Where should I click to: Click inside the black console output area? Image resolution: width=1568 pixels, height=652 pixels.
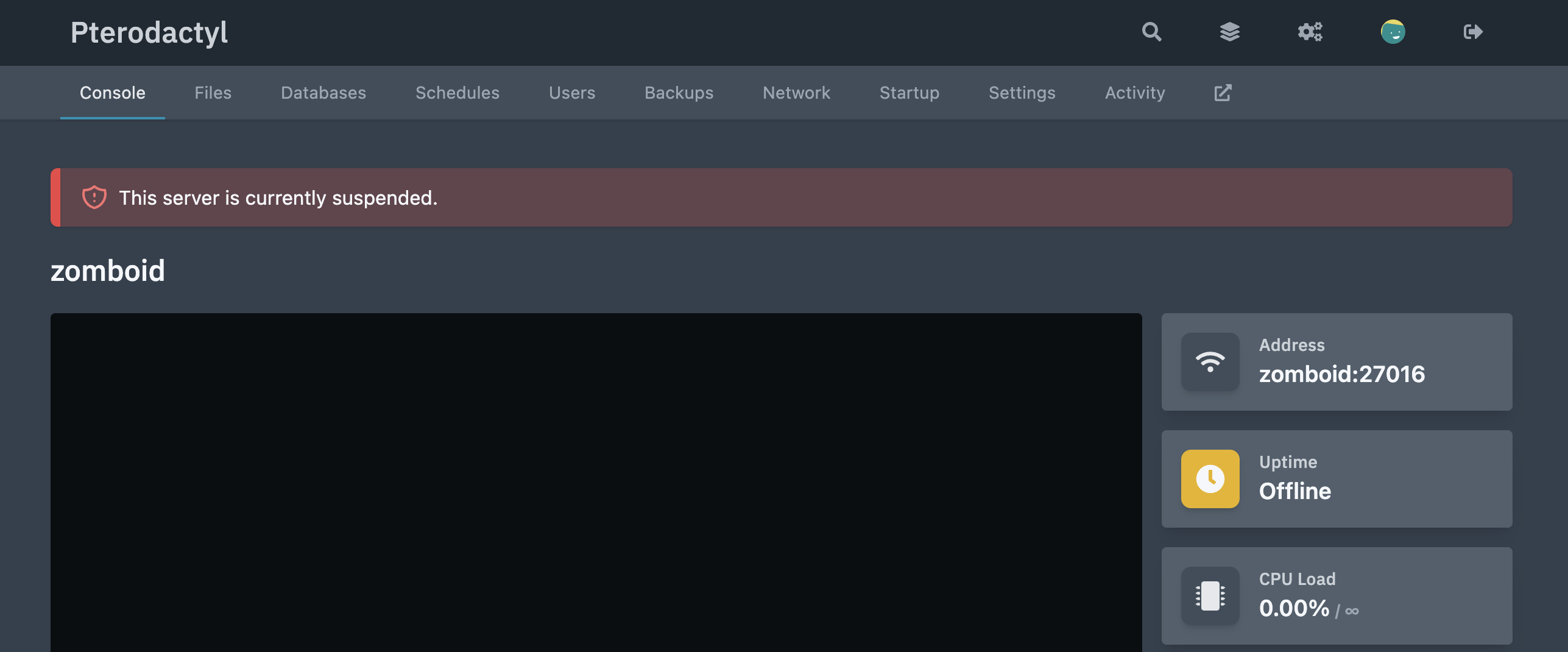click(x=596, y=483)
